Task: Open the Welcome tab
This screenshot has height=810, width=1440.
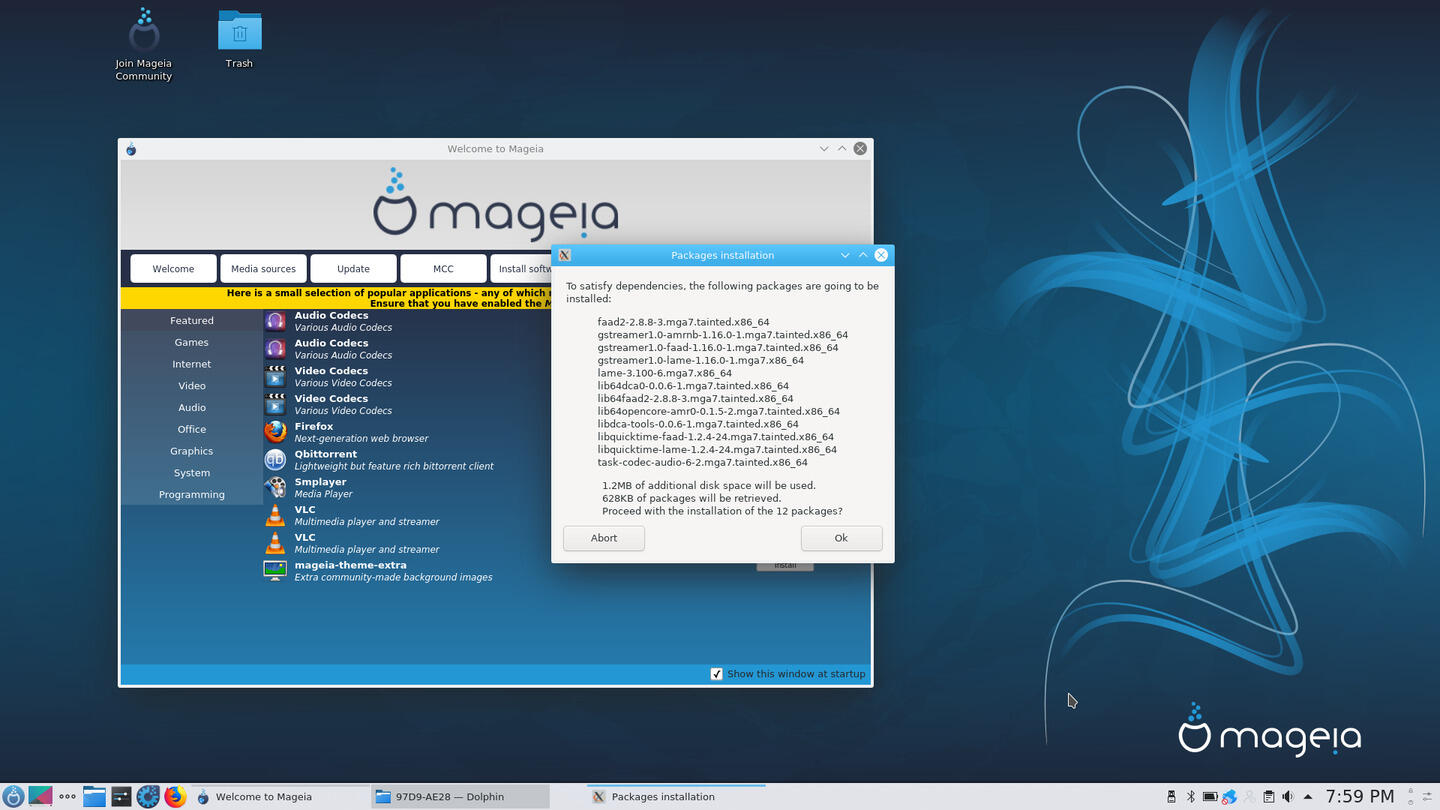Action: (x=173, y=269)
